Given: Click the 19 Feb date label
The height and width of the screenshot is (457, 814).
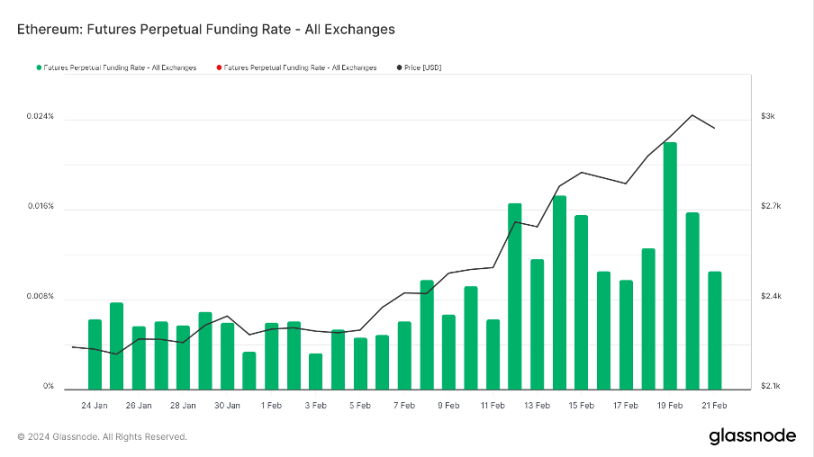Looking at the screenshot, I should tap(670, 406).
